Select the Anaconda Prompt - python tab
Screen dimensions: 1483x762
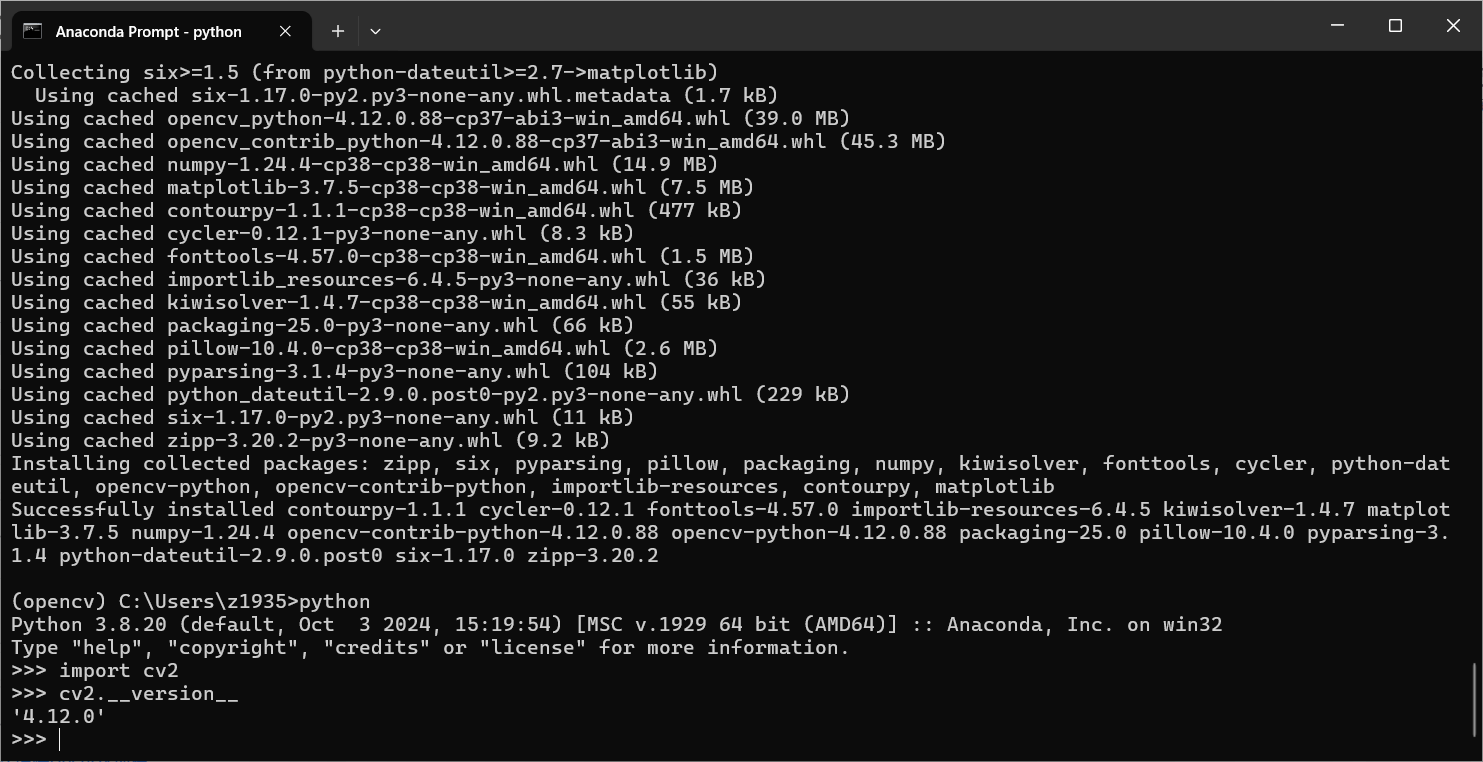pyautogui.click(x=150, y=31)
